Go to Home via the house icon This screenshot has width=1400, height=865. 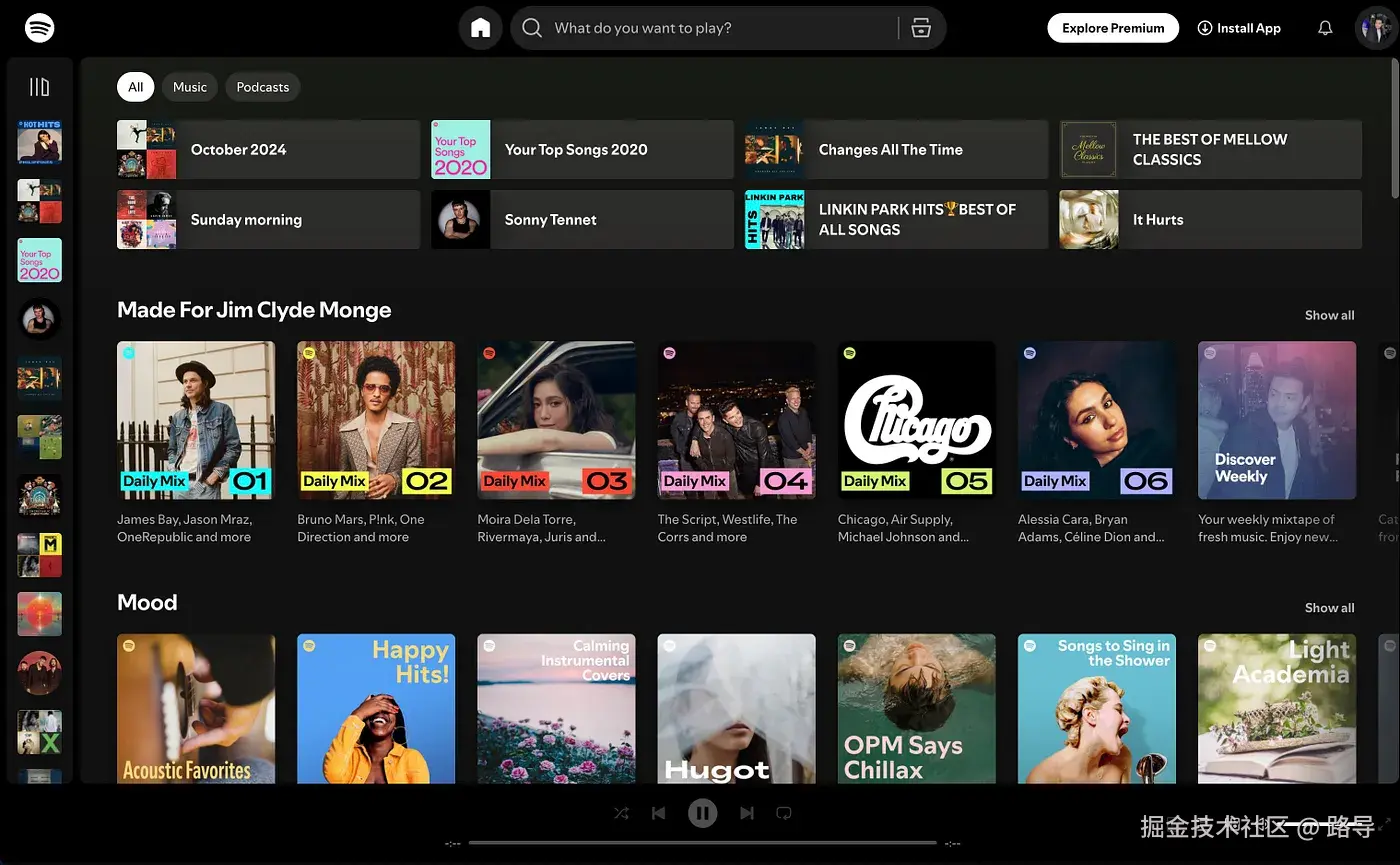[481, 28]
